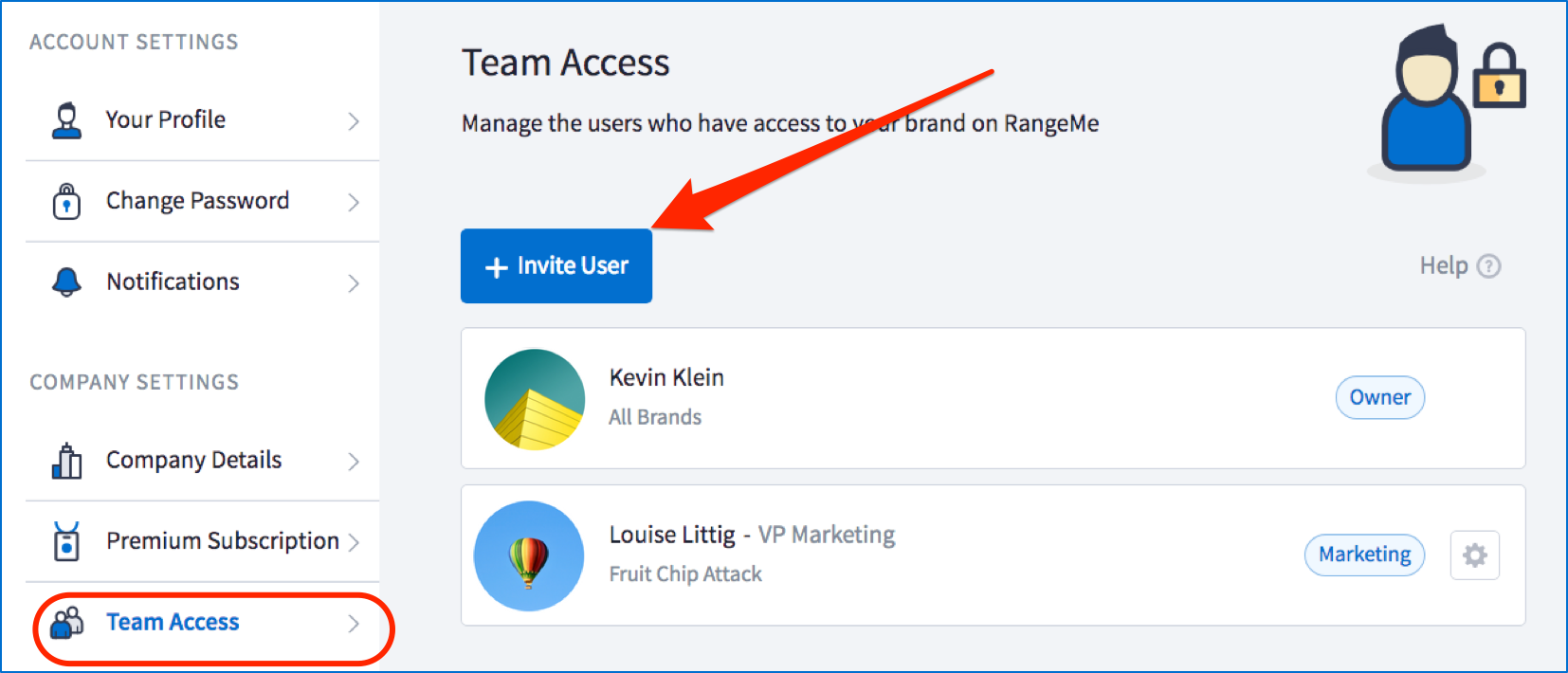1568x673 pixels.
Task: Open Louise Littig's settings gear icon
Action: click(x=1475, y=555)
